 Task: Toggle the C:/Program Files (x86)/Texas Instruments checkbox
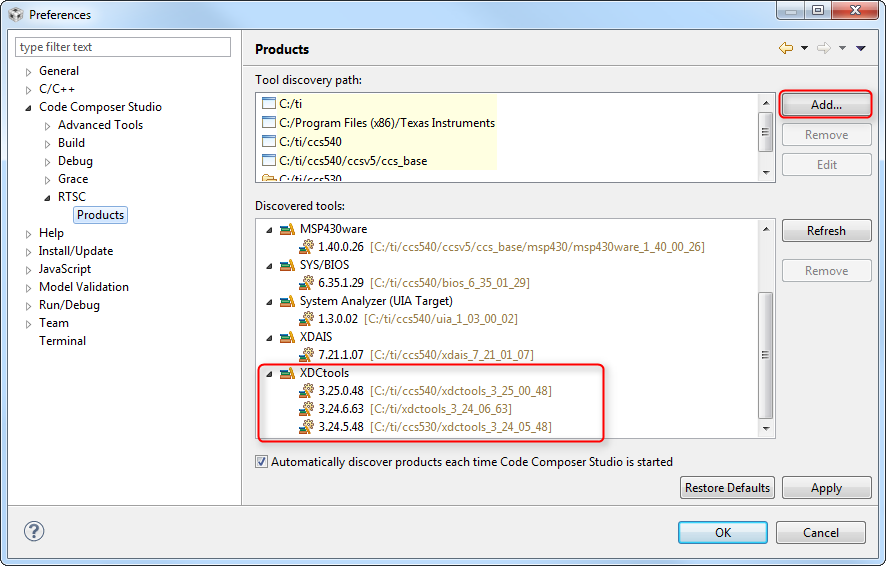[x=269, y=123]
